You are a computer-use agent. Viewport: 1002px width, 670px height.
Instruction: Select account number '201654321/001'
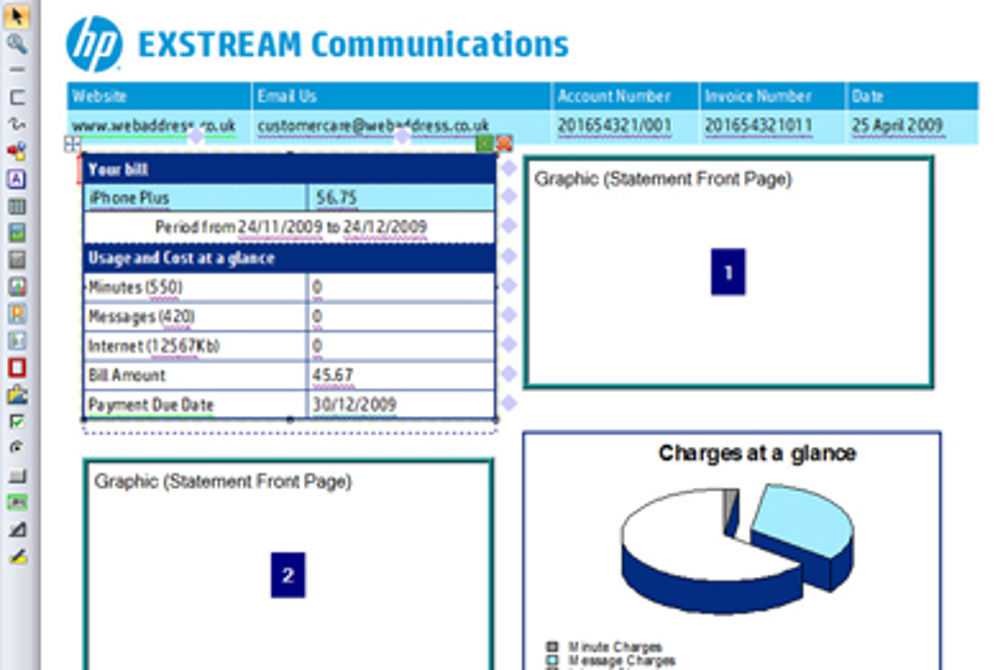(614, 125)
